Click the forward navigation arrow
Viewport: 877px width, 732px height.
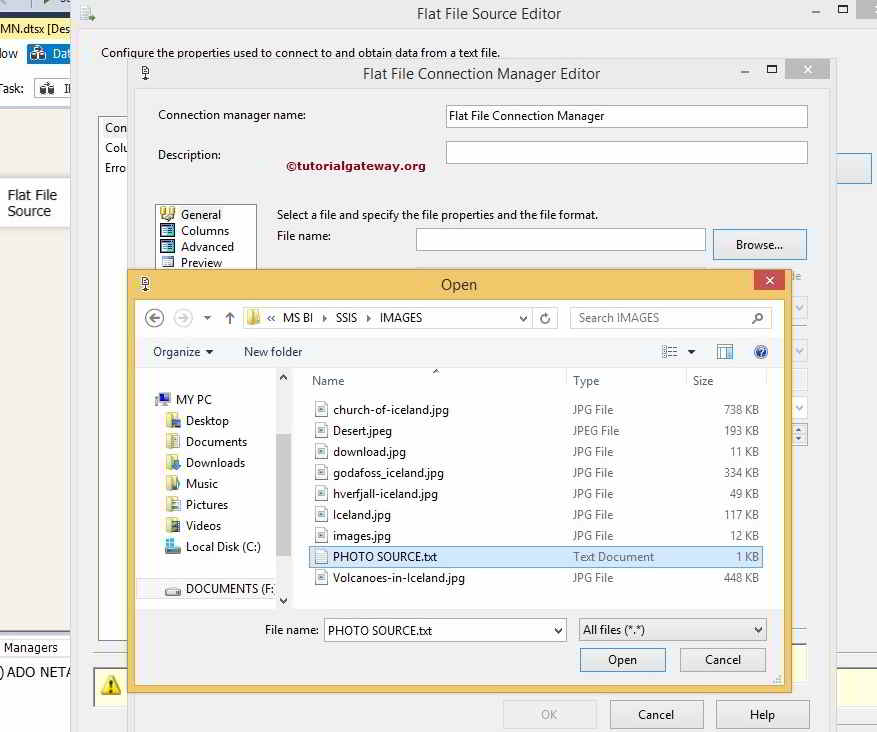point(183,318)
